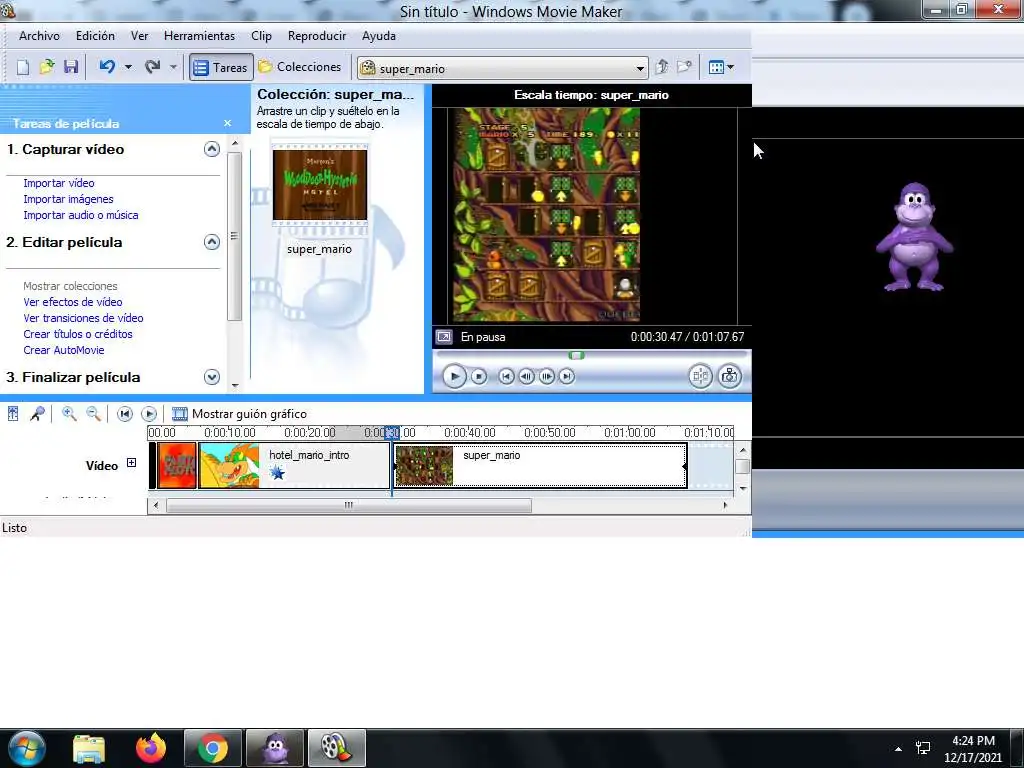Click Importar audio o música link

81,215
